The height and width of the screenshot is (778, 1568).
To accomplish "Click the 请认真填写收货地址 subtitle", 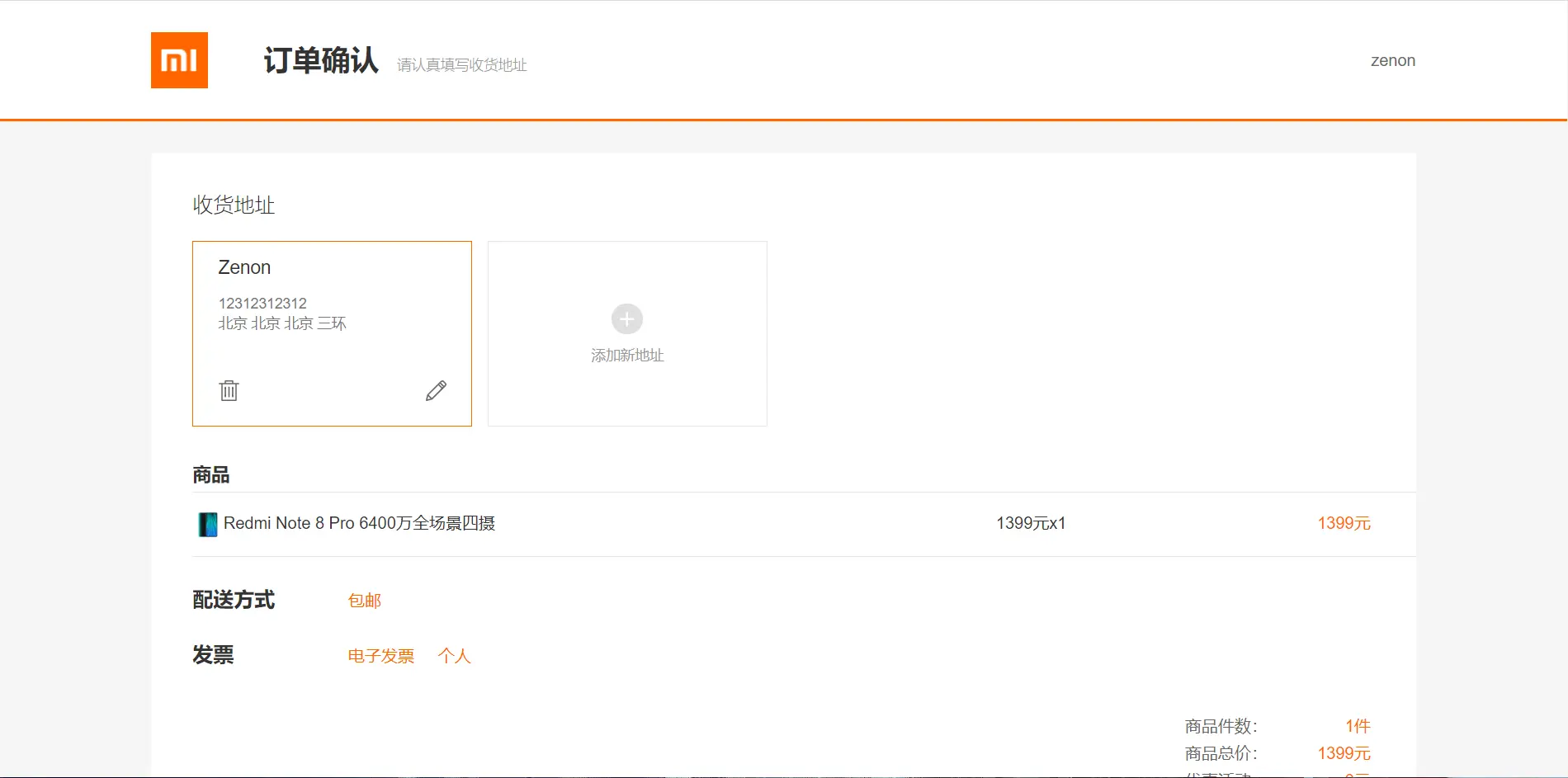I will coord(462,65).
